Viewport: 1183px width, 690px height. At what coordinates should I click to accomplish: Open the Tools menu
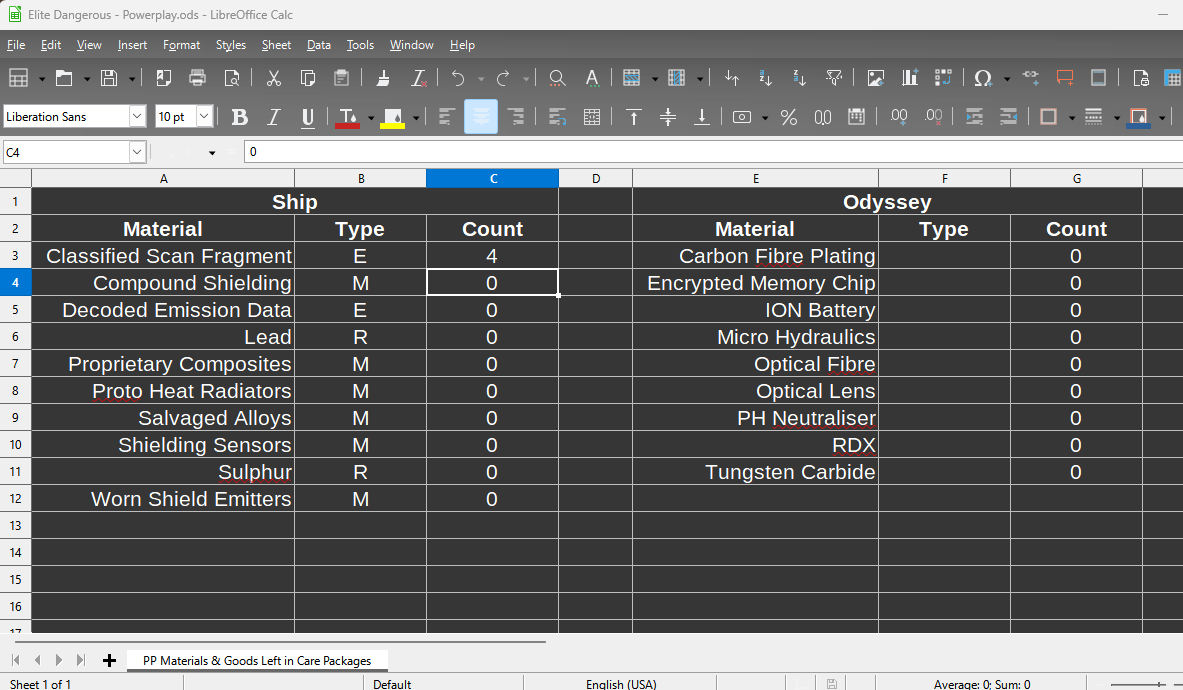361,45
